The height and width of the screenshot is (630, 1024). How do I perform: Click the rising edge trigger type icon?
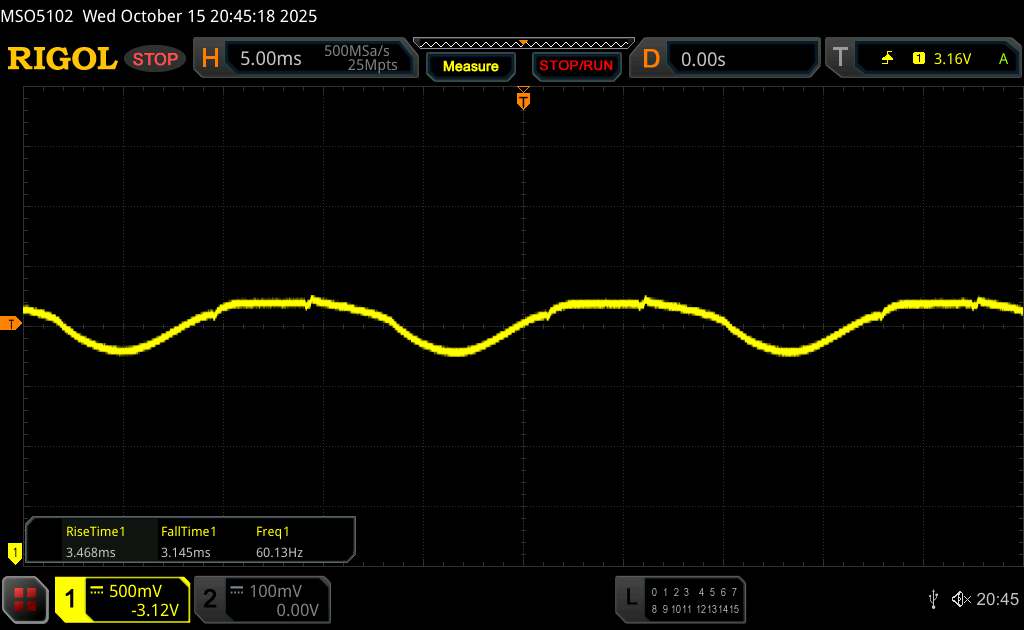click(x=887, y=59)
